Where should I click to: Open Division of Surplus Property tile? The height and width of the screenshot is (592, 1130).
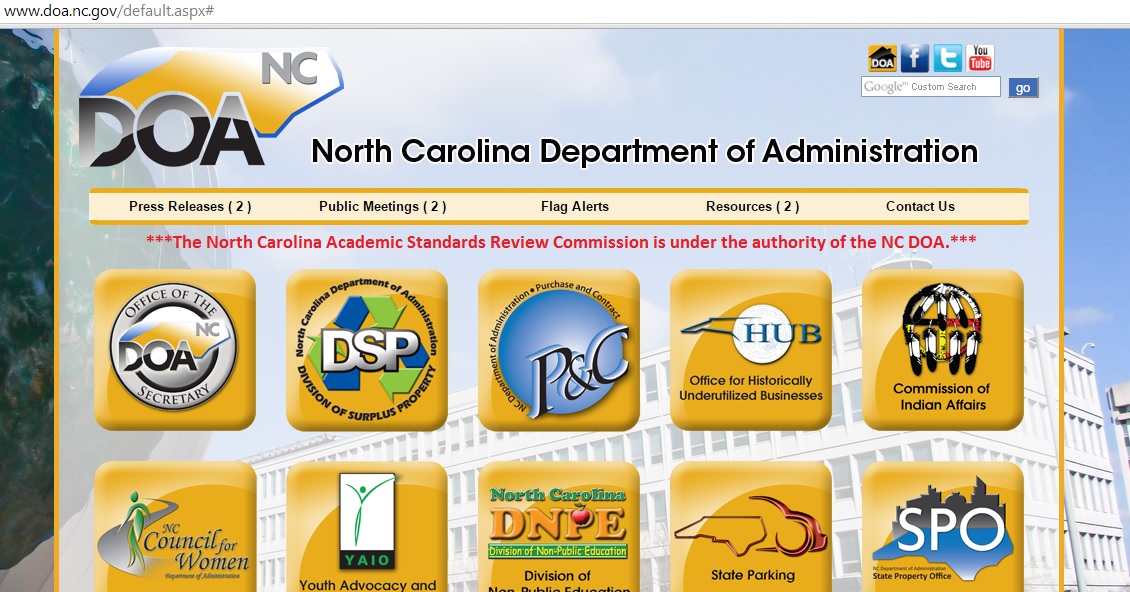367,350
